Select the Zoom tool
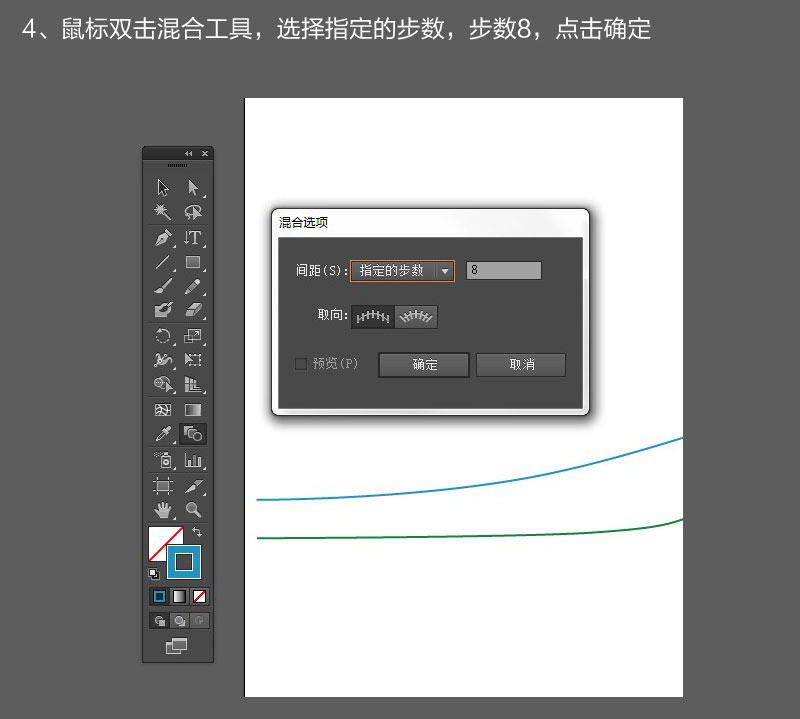Image resolution: width=800 pixels, height=719 pixels. click(193, 509)
